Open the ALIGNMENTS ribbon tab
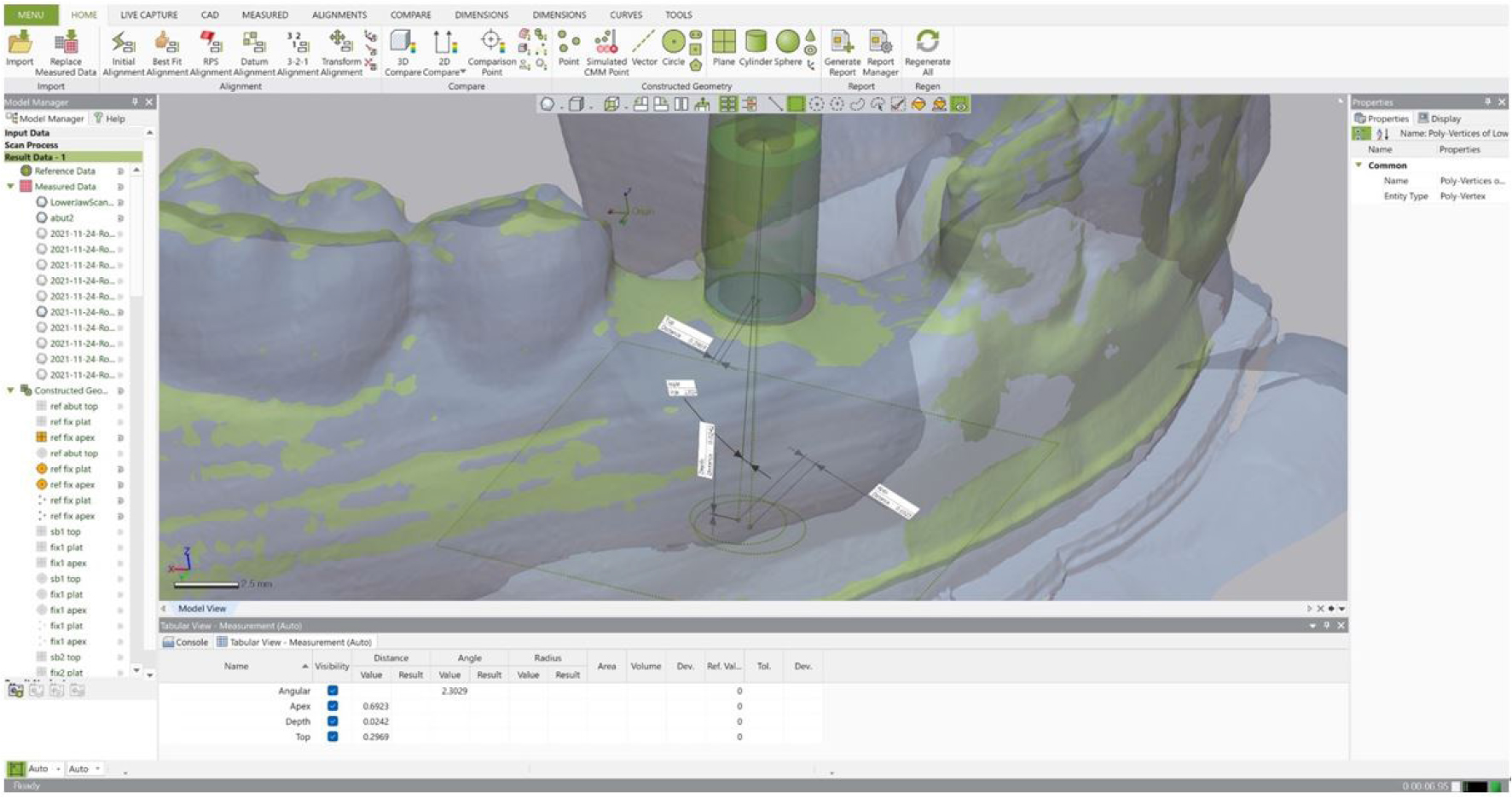The width and height of the screenshot is (1512, 798). [339, 14]
